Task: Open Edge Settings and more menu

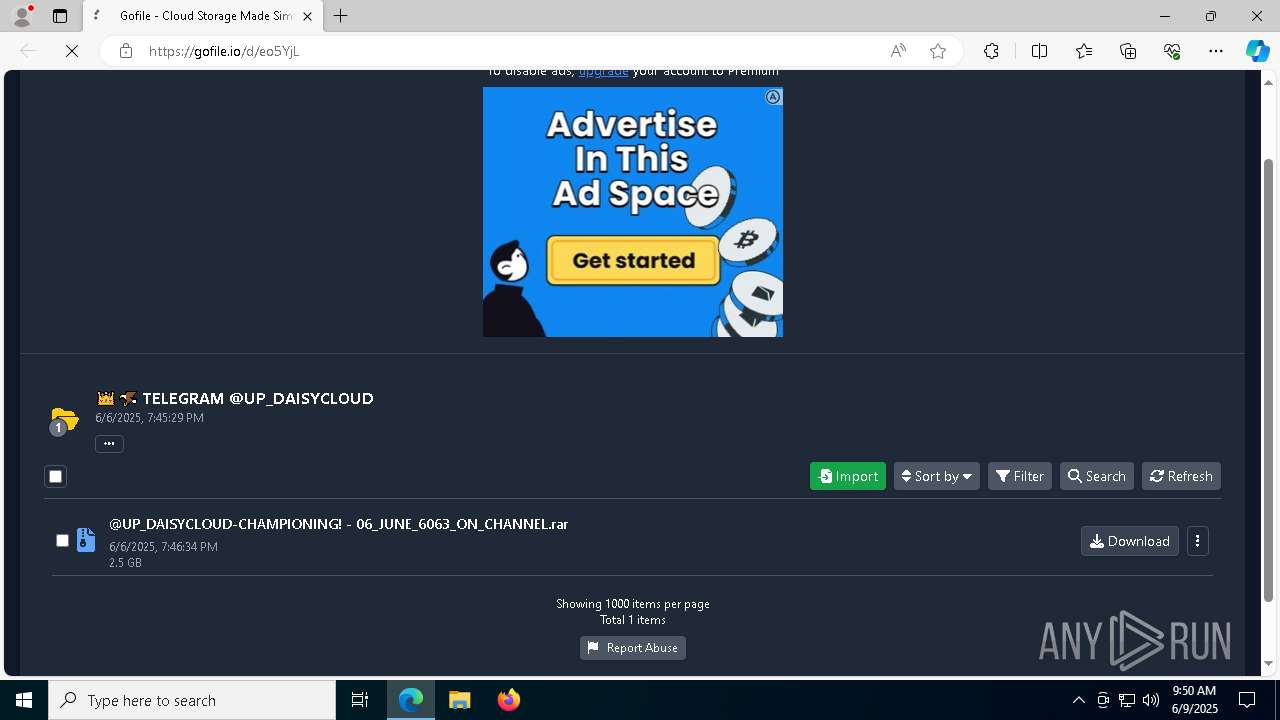Action: (x=1216, y=51)
